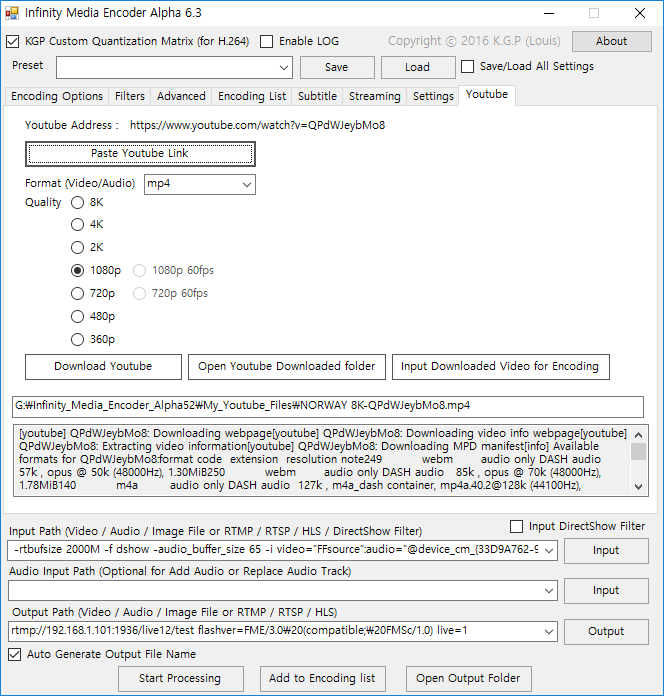The image size is (664, 696).
Task: Open the Subtitle tab
Action: pyautogui.click(x=317, y=96)
